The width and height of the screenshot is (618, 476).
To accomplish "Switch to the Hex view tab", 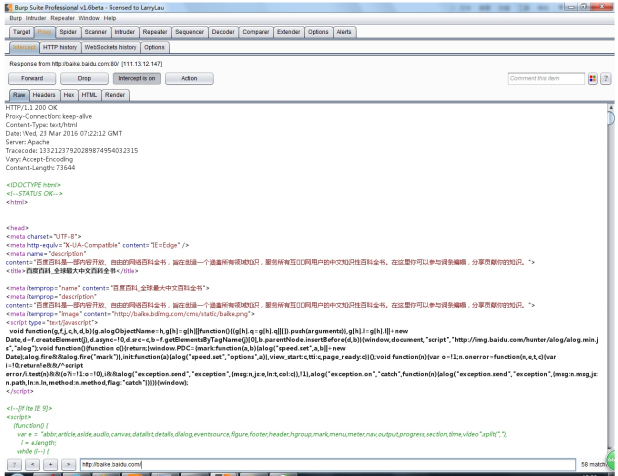I will click(69, 95).
